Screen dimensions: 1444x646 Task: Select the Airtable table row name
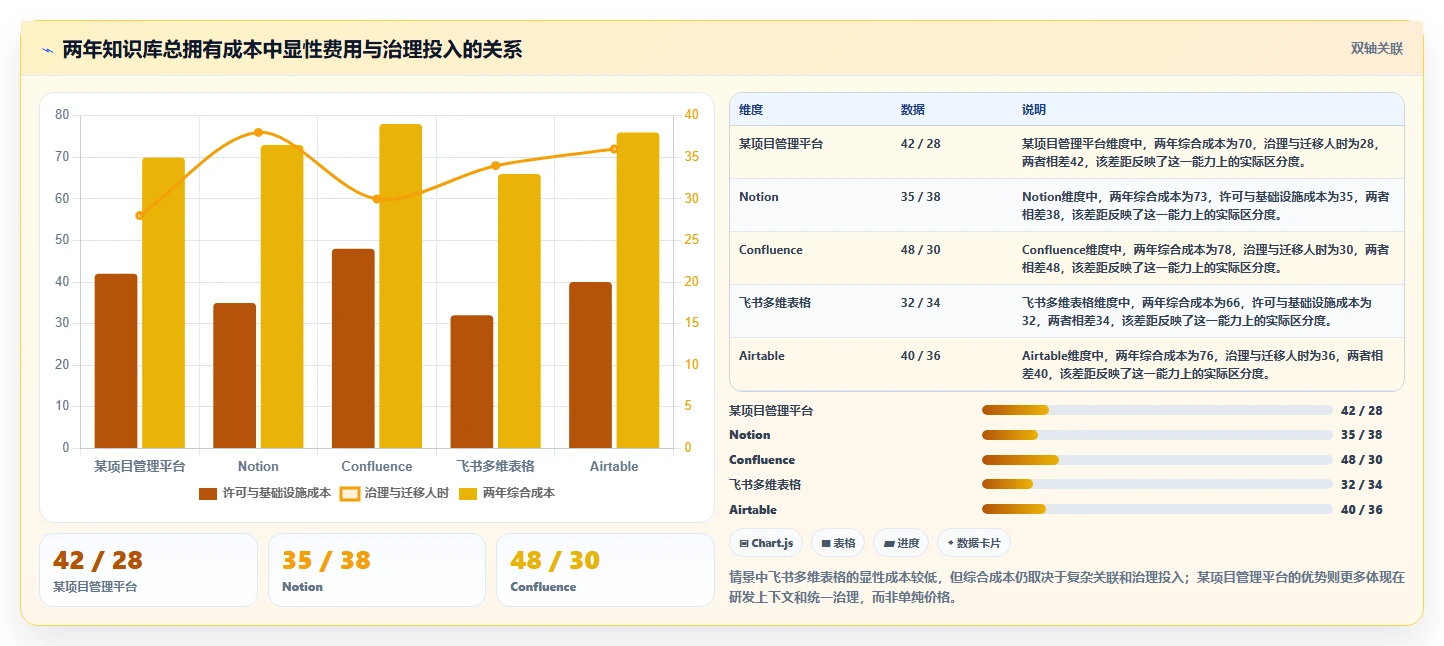pyautogui.click(x=762, y=356)
